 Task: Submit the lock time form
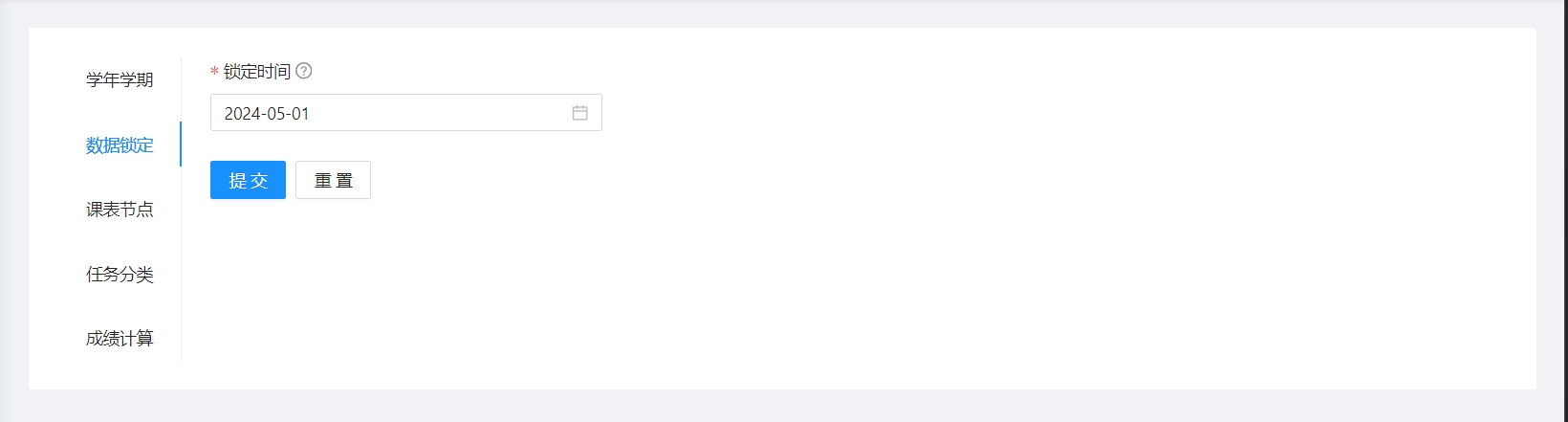248,180
